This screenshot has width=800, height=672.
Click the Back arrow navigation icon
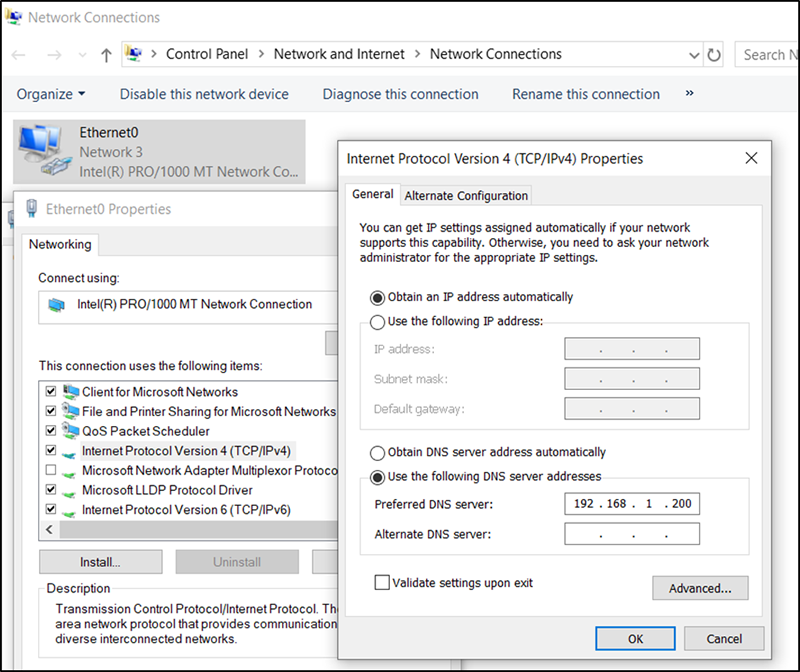pyautogui.click(x=18, y=55)
